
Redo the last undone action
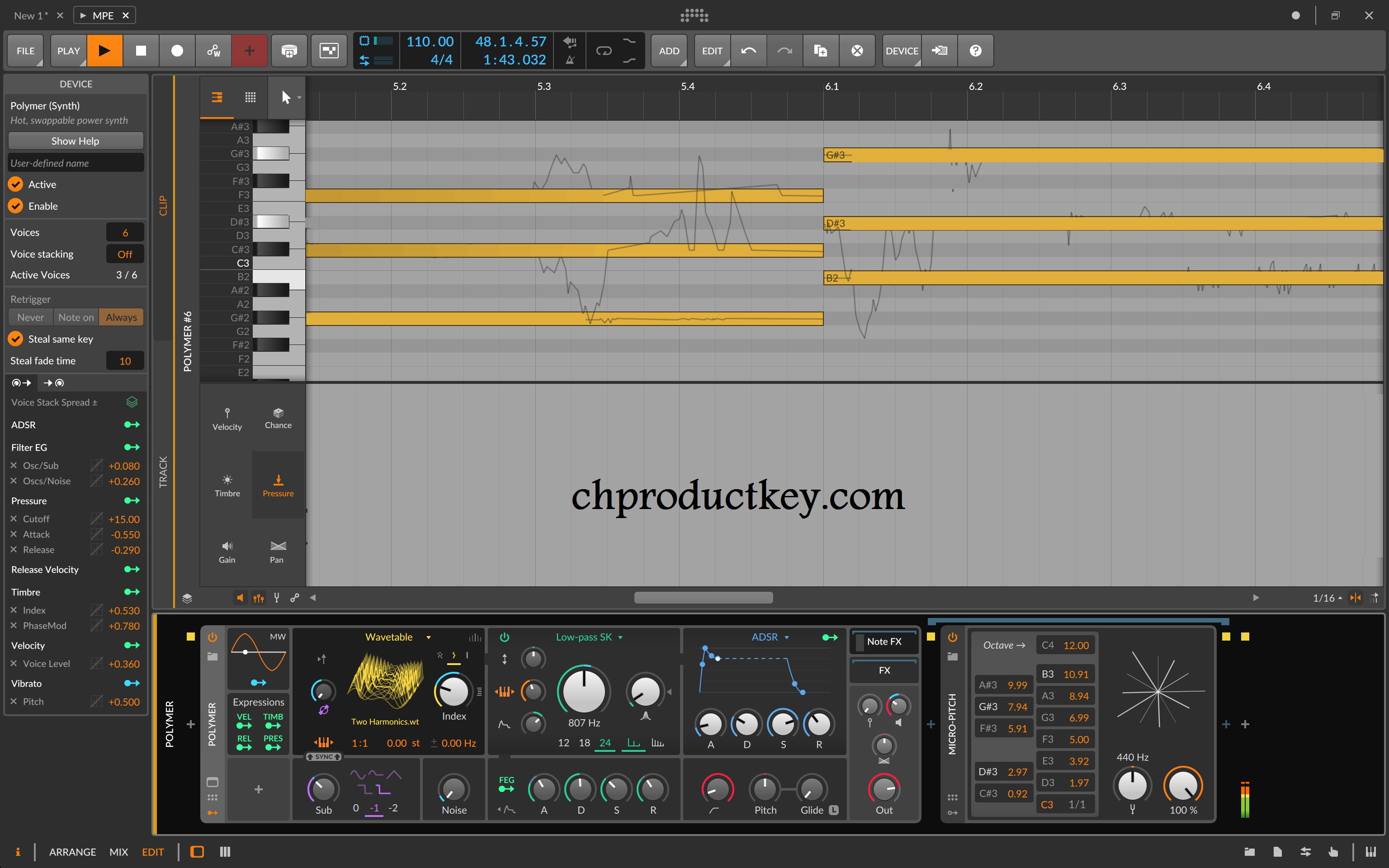(784, 51)
